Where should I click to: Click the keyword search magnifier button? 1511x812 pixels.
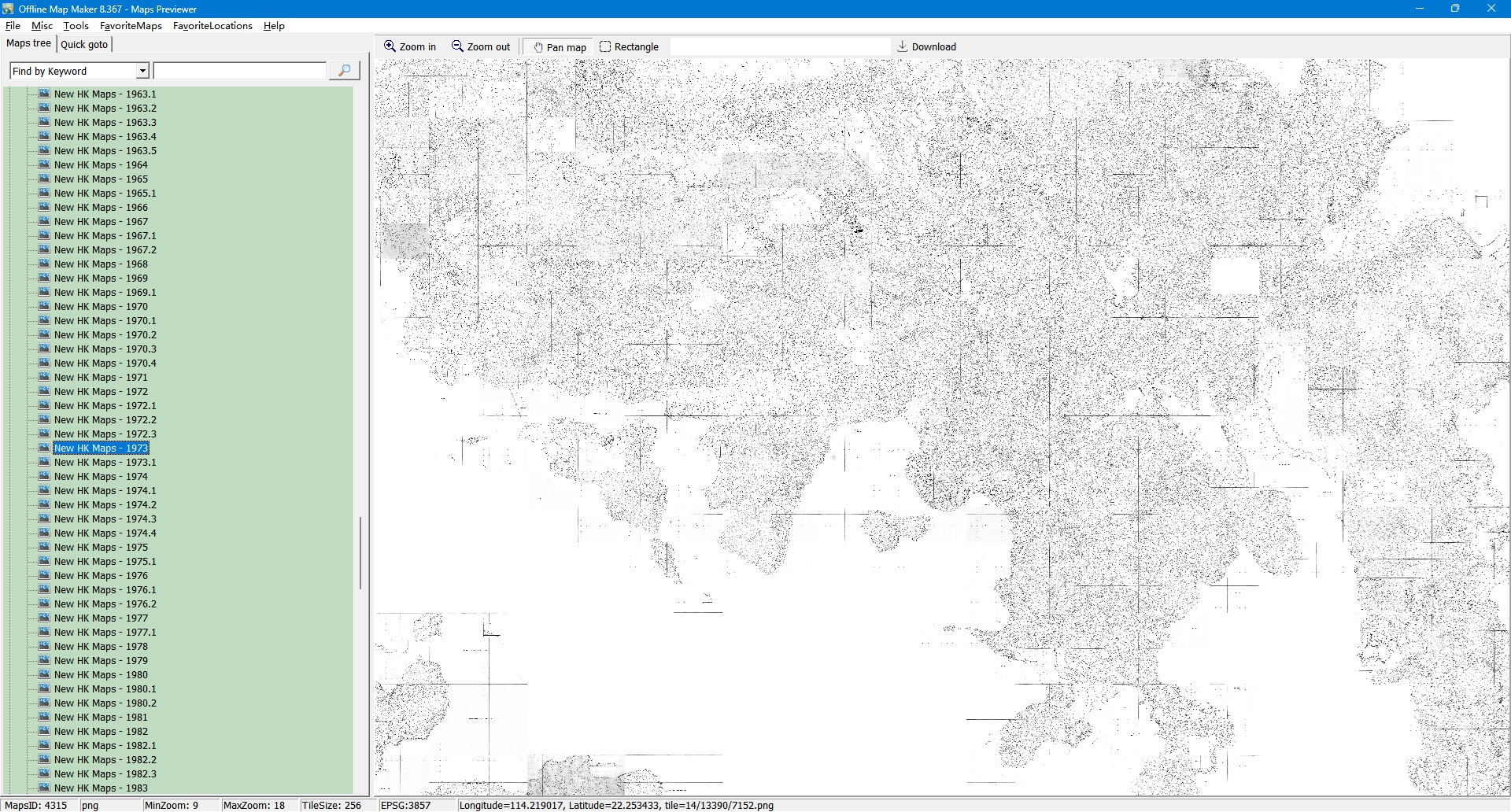344,71
